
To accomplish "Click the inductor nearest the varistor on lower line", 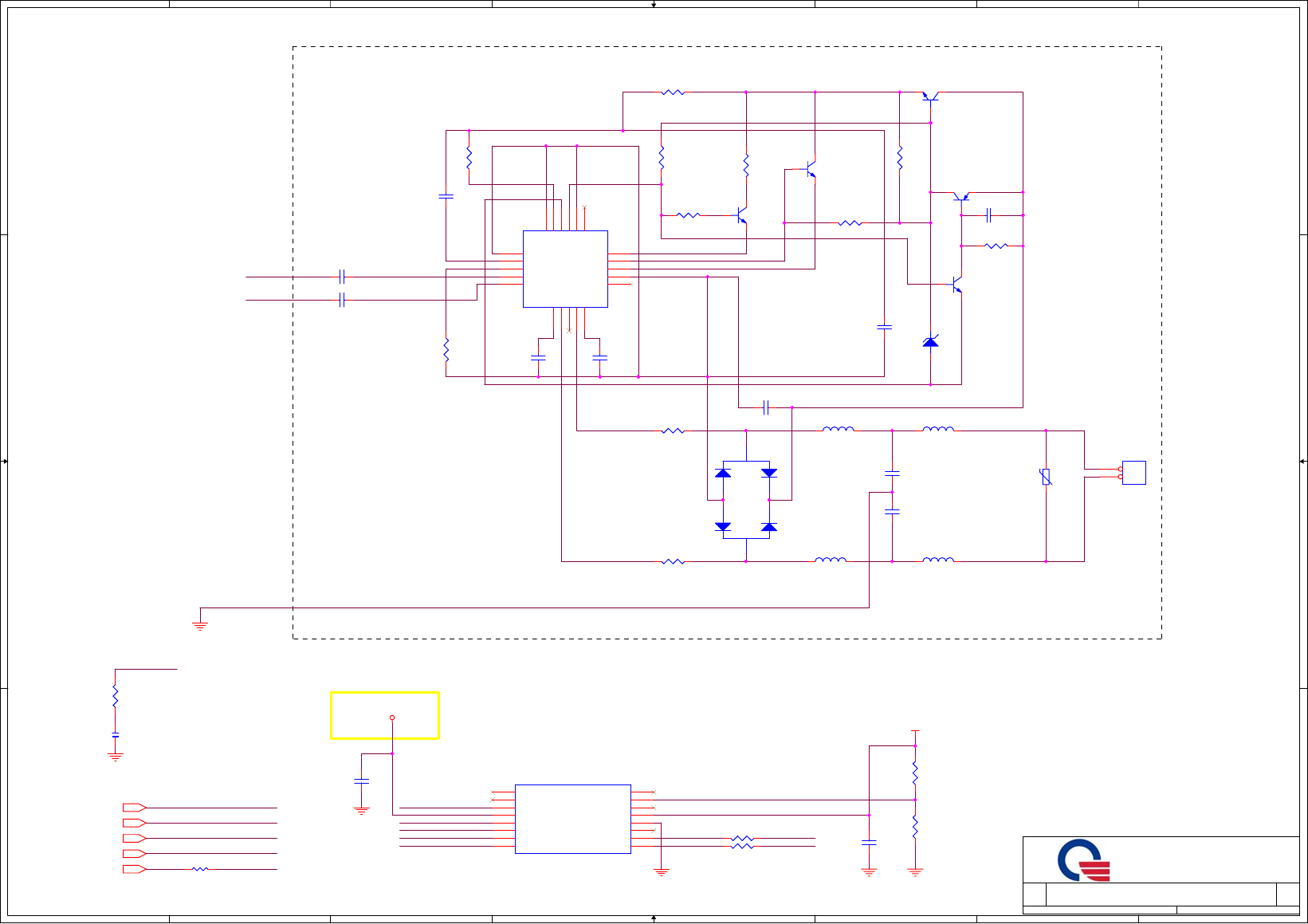I will [938, 560].
